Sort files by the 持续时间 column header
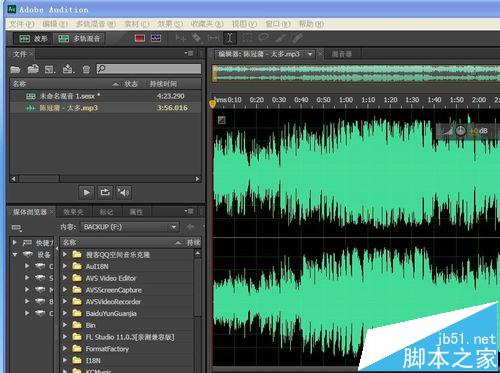500x373 pixels. click(163, 84)
